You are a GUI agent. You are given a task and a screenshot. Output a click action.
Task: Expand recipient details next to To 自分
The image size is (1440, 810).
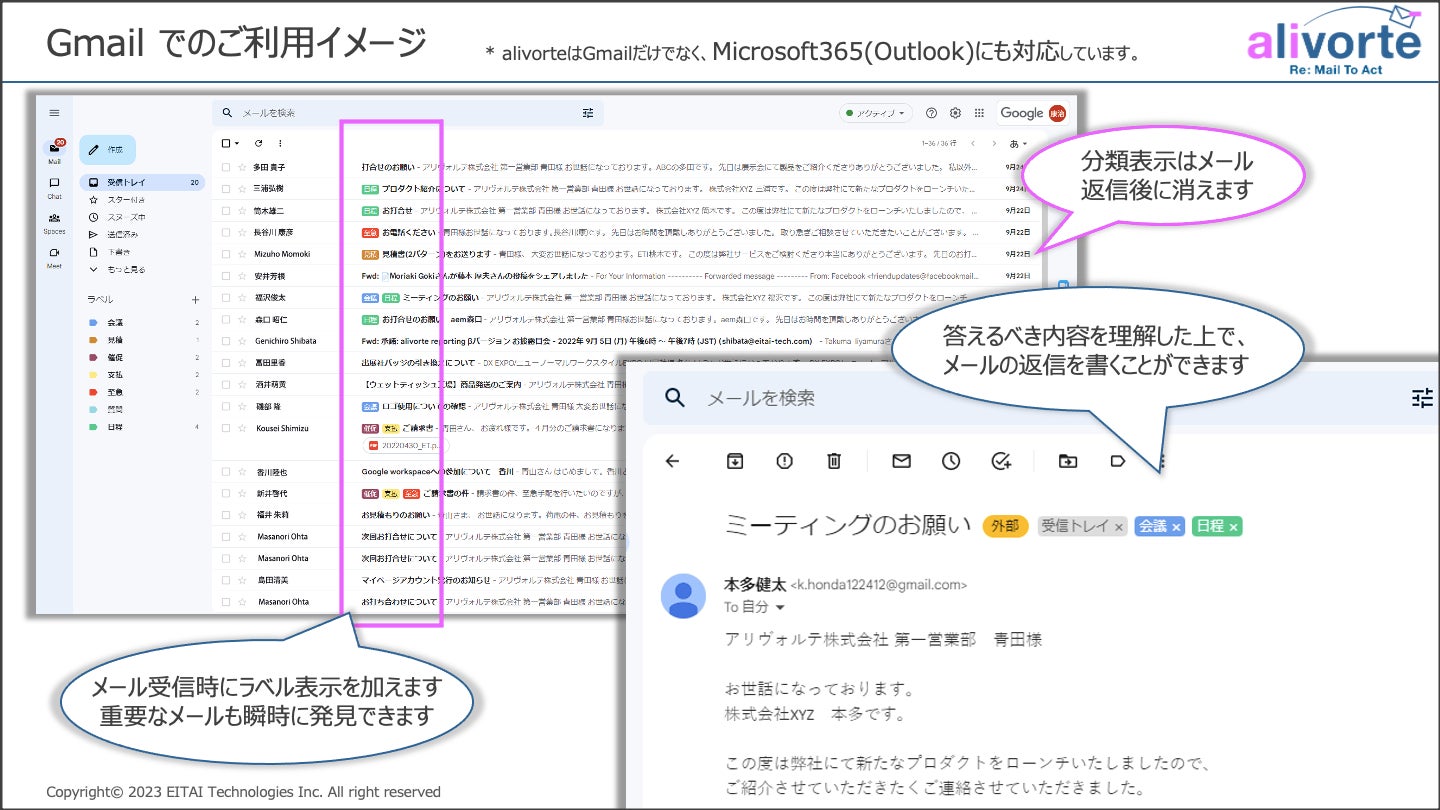tap(781, 608)
